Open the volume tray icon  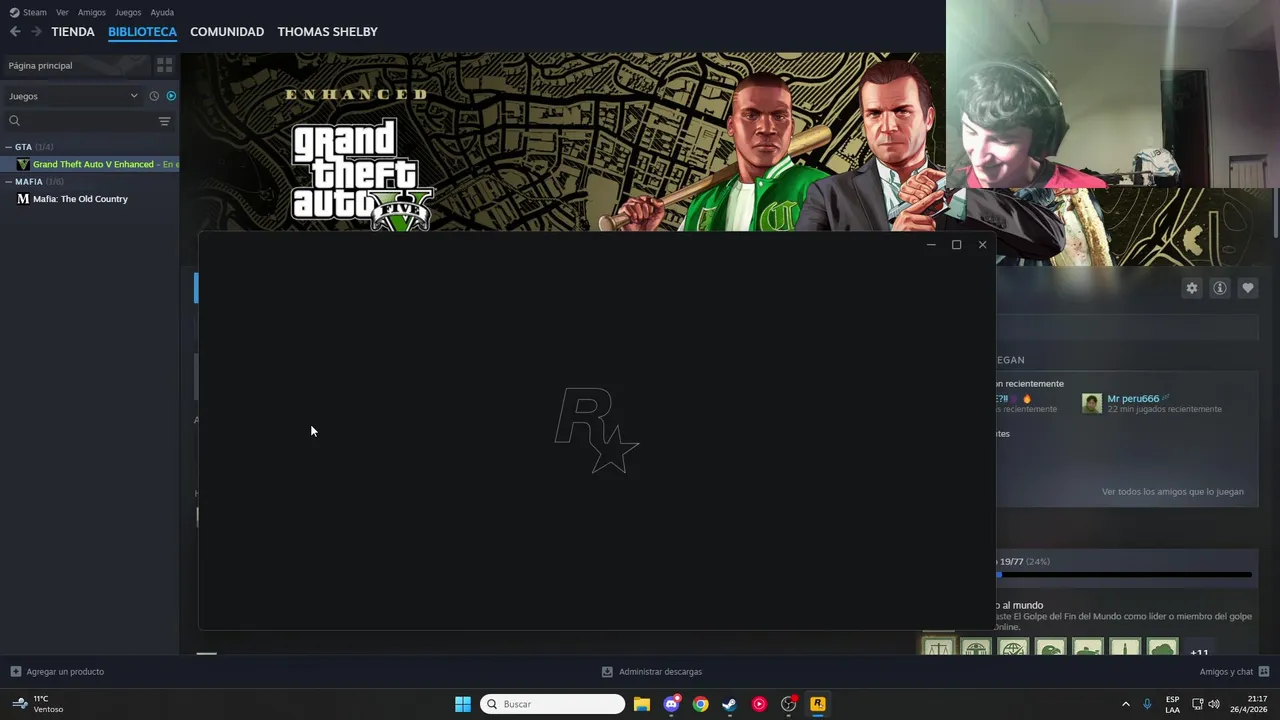[1214, 704]
